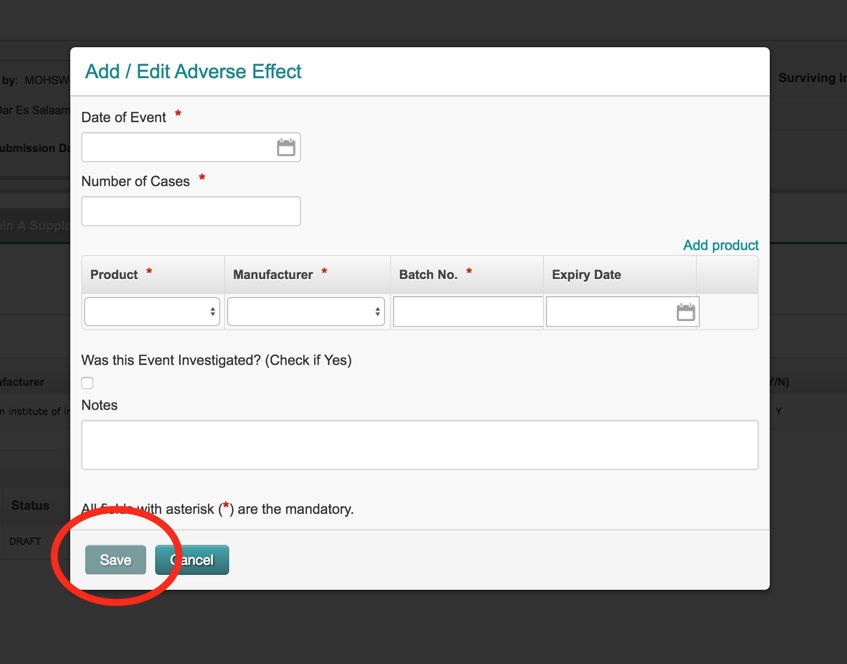Screen dimensions: 847x664
Task: Click the Add product link
Action: pos(721,245)
